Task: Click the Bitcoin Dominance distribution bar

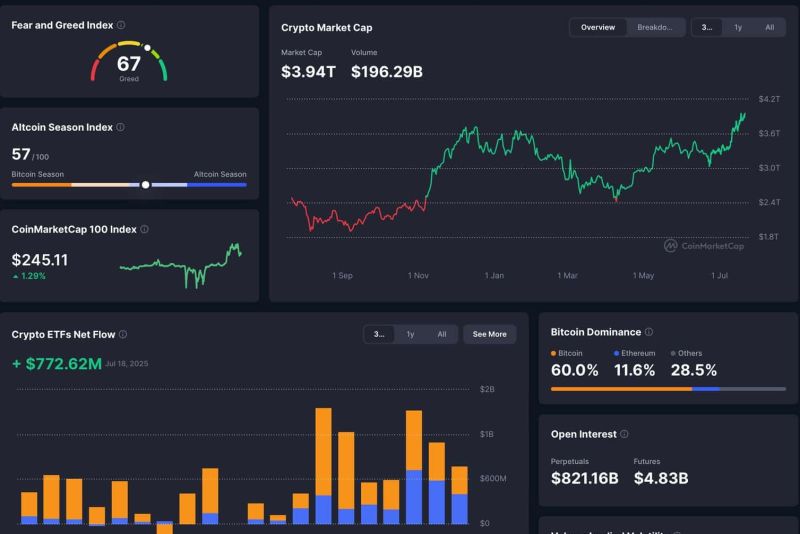Action: coord(668,389)
